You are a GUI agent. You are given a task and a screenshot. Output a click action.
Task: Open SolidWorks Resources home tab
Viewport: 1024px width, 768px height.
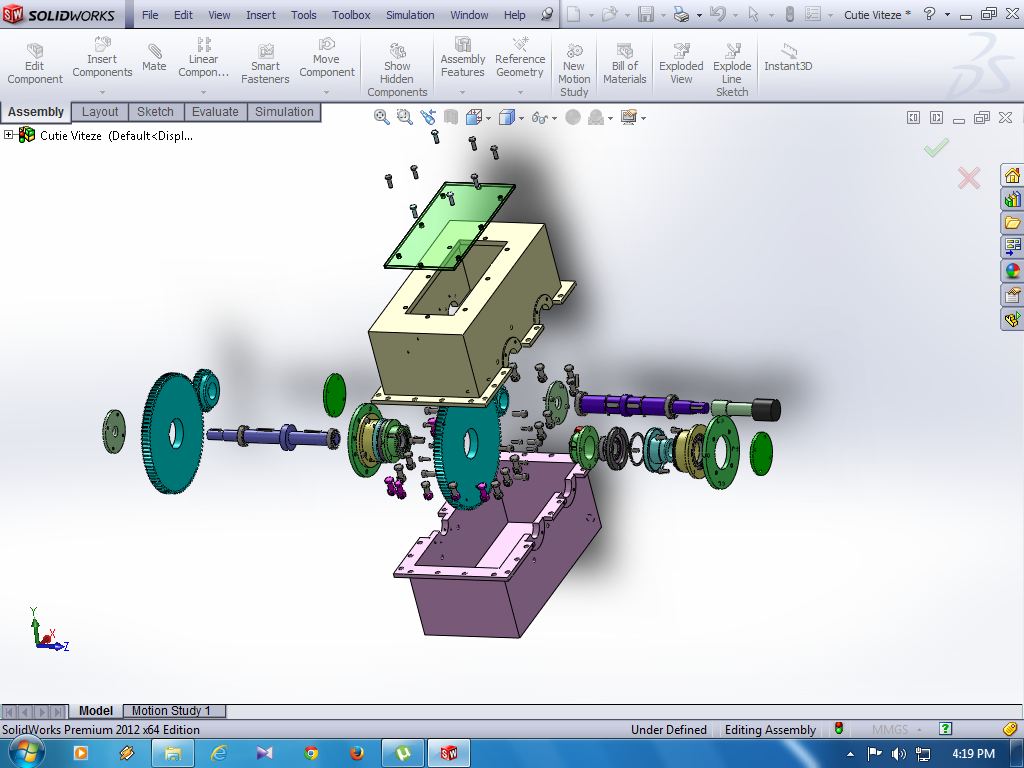coord(1012,175)
